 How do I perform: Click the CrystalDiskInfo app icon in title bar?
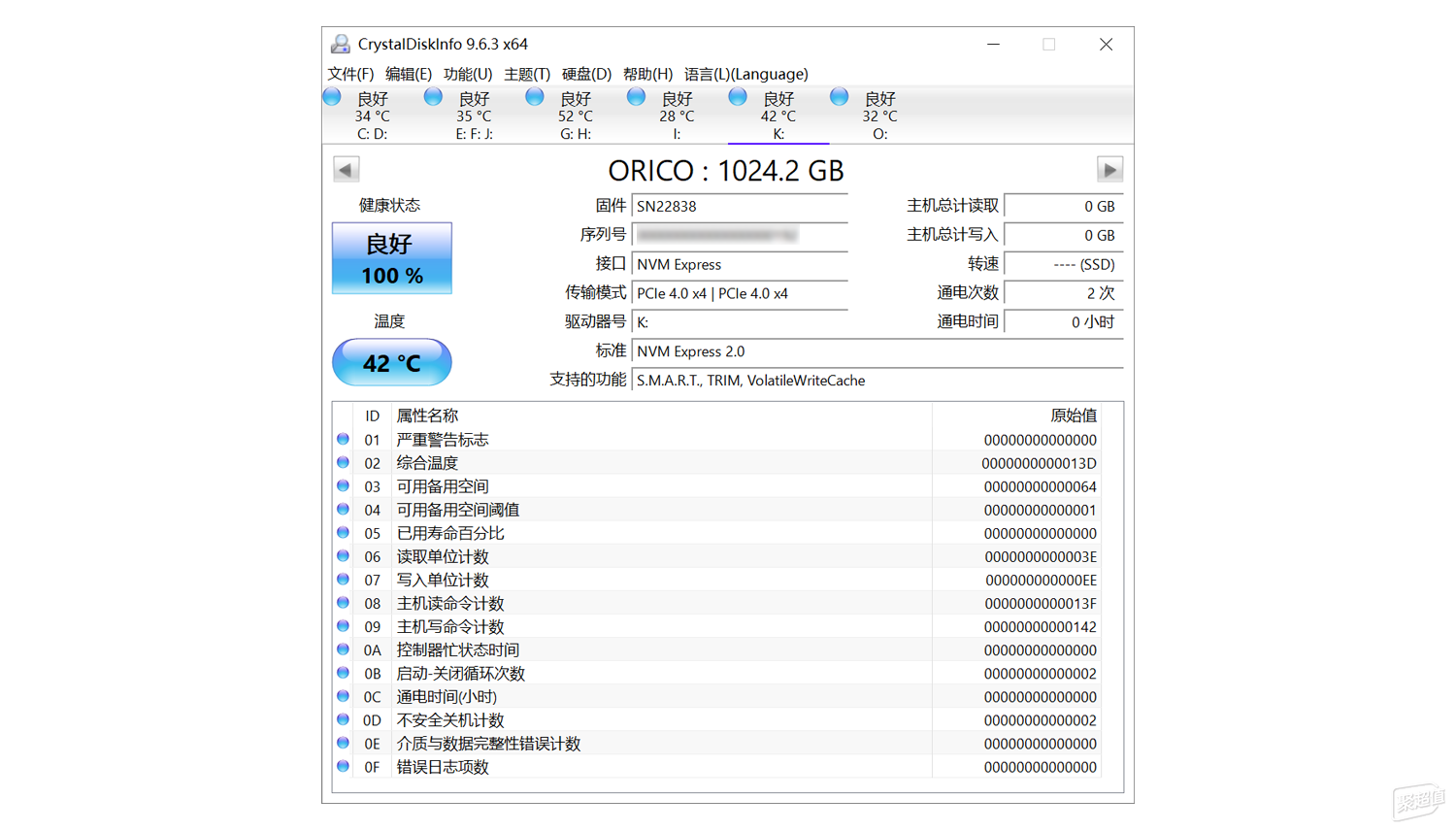click(x=341, y=44)
